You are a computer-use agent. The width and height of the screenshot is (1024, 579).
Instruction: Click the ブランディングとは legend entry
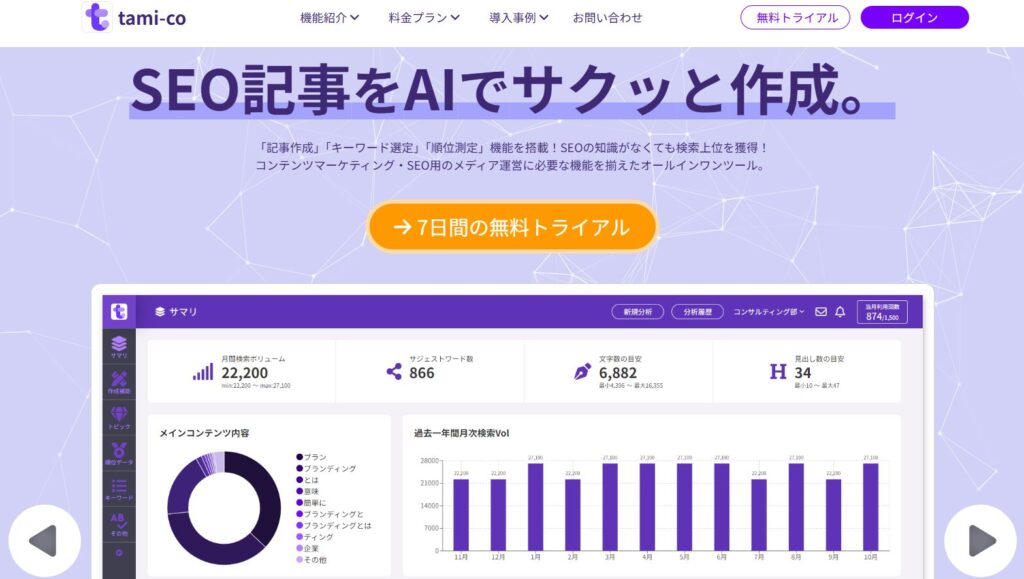tap(334, 525)
